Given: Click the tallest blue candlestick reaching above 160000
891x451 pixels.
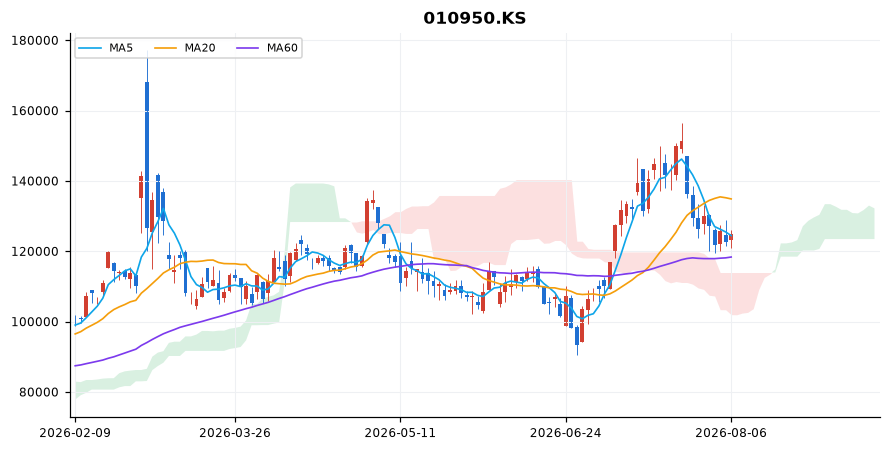Looking at the screenshot, I should click(147, 155).
